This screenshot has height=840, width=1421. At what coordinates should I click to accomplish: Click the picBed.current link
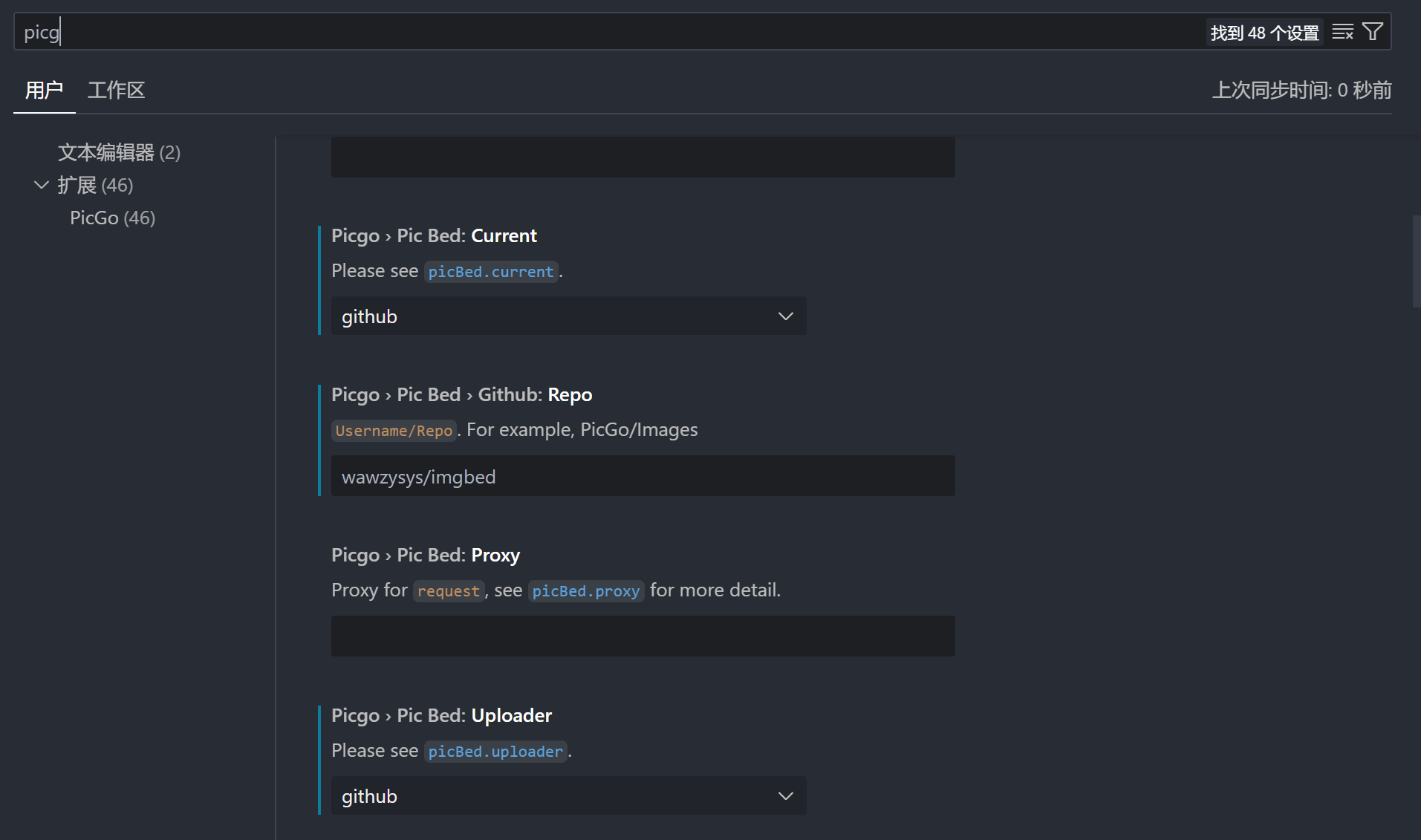tap(490, 272)
